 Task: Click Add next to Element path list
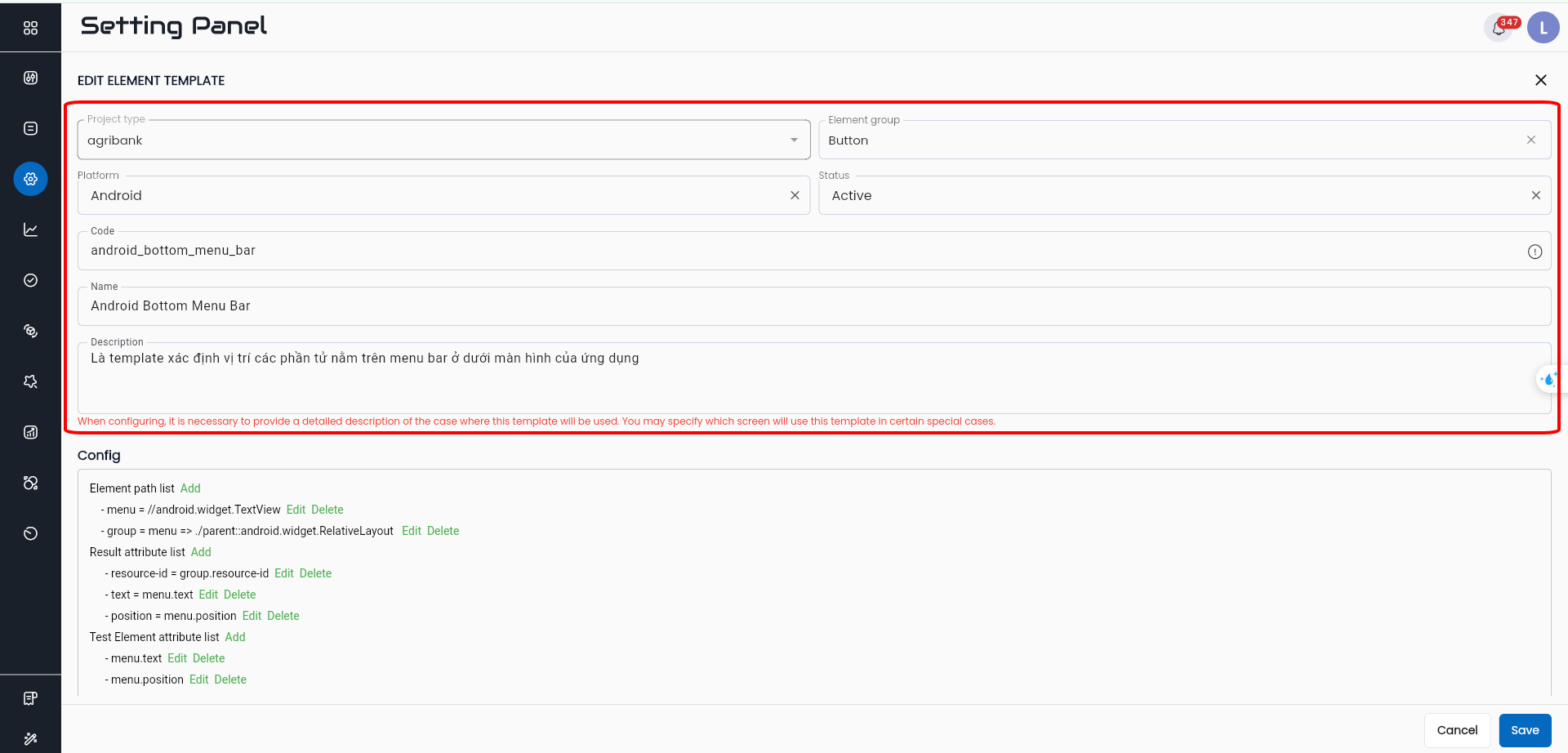pos(190,488)
